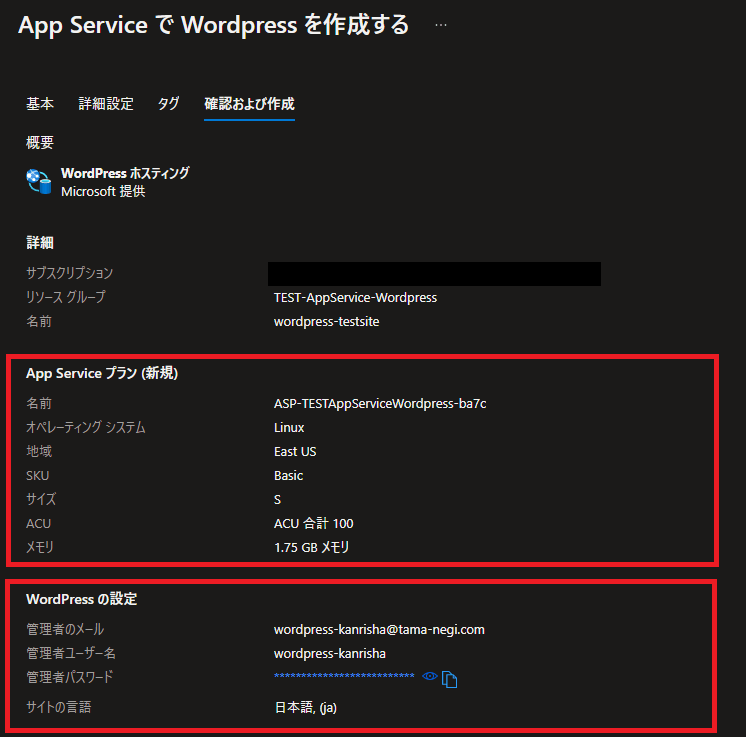Click the region value East US
This screenshot has height=737, width=746.
click(x=295, y=452)
